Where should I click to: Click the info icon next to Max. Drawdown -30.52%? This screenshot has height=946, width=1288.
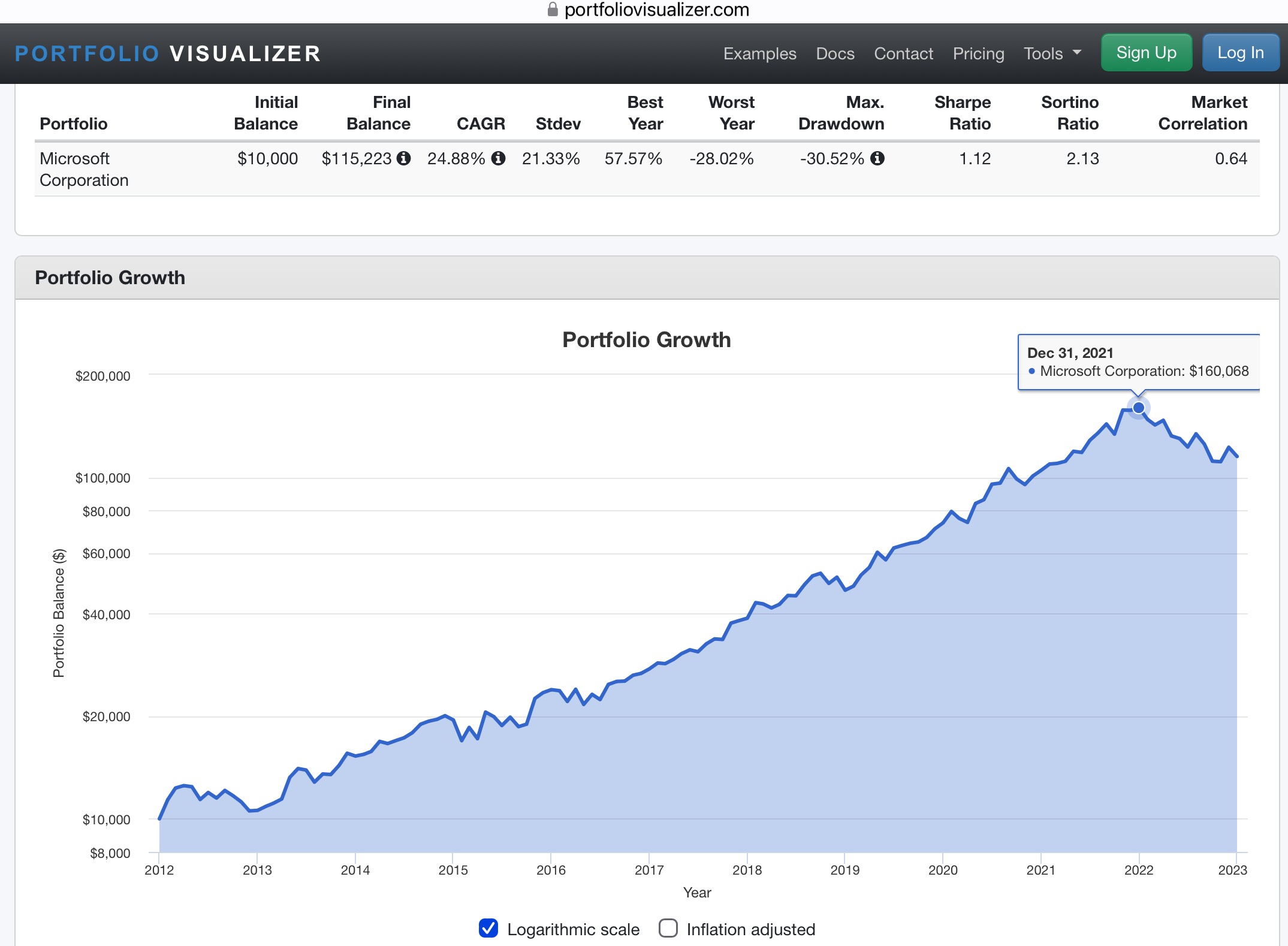(x=877, y=158)
